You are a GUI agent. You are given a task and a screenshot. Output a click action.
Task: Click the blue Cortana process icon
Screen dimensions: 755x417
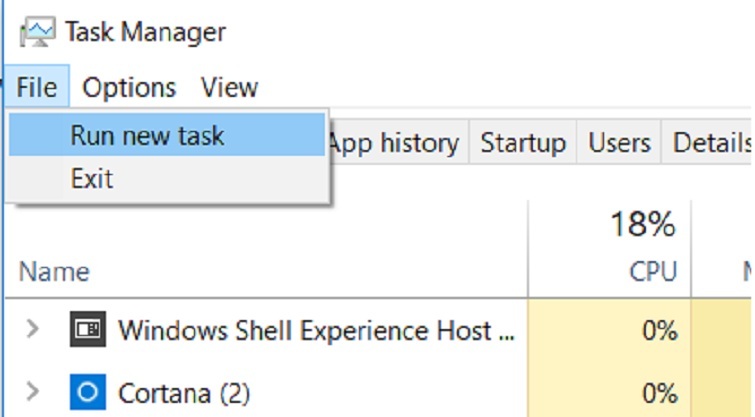[x=88, y=391]
